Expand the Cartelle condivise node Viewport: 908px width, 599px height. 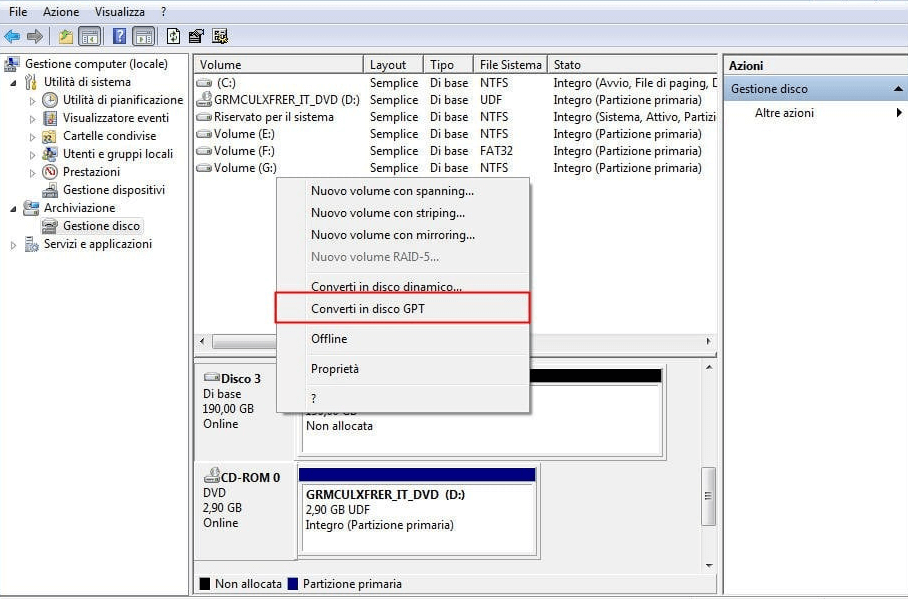pos(32,137)
